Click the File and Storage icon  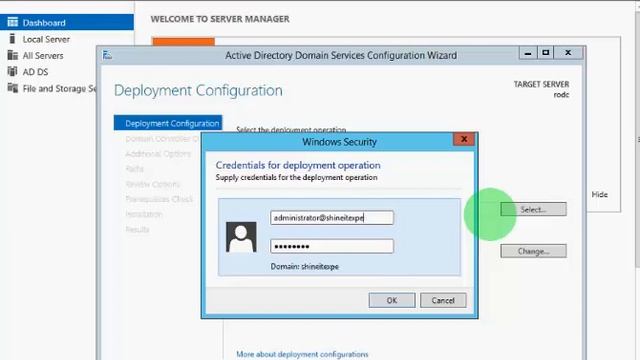[13, 88]
